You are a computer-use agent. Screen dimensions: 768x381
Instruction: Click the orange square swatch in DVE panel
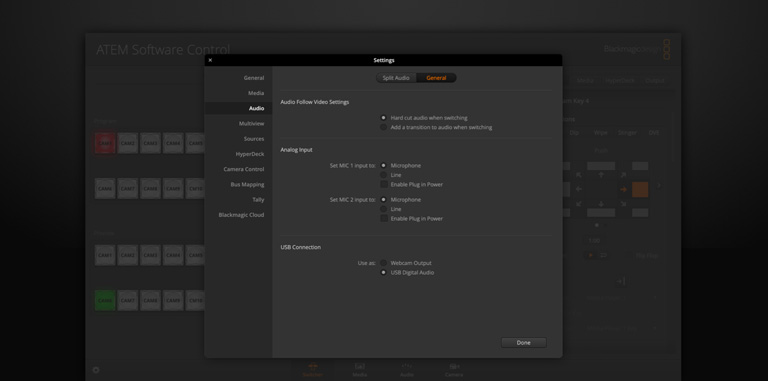coord(640,190)
